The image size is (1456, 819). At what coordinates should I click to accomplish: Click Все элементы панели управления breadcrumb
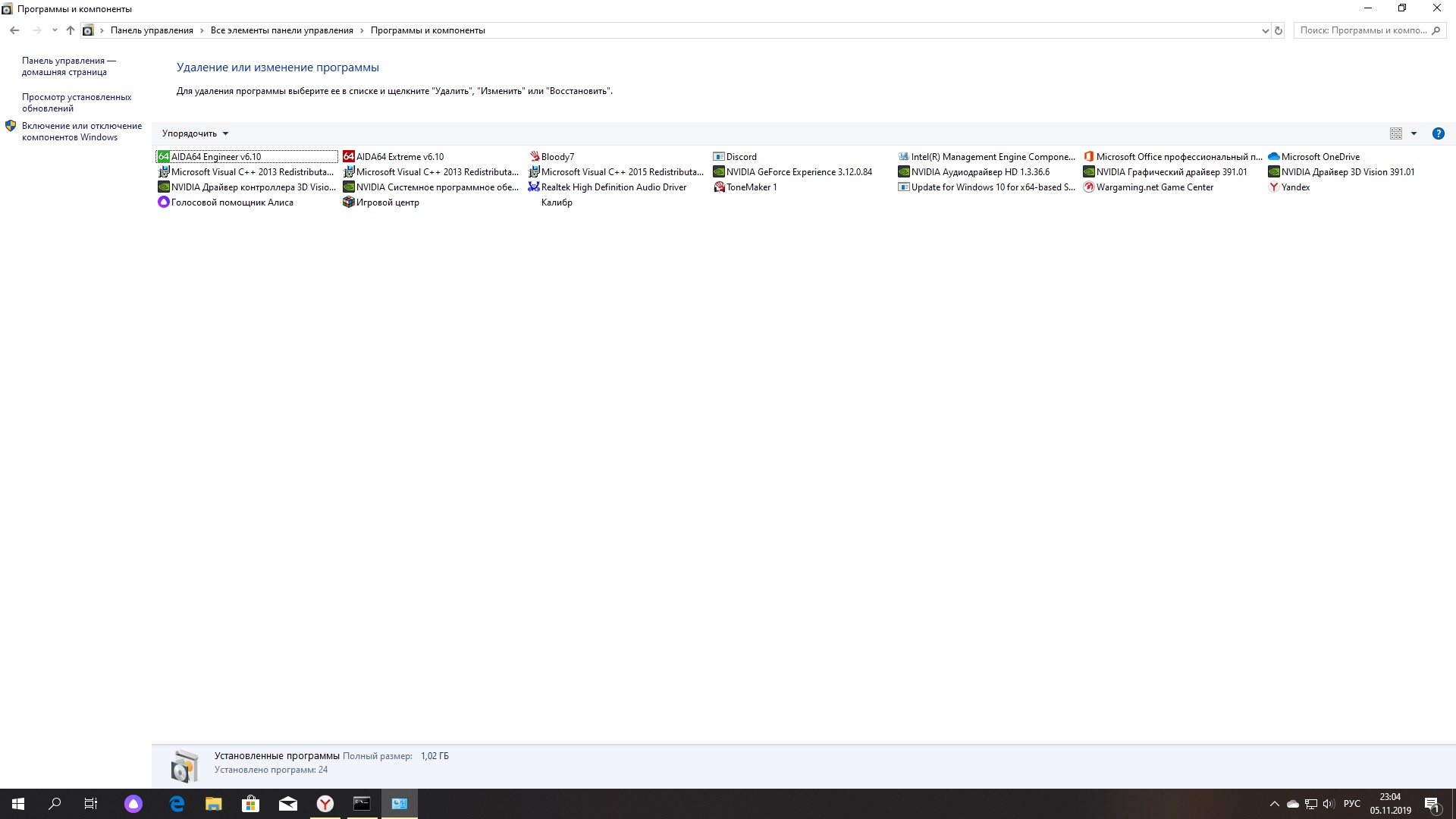pyautogui.click(x=282, y=31)
